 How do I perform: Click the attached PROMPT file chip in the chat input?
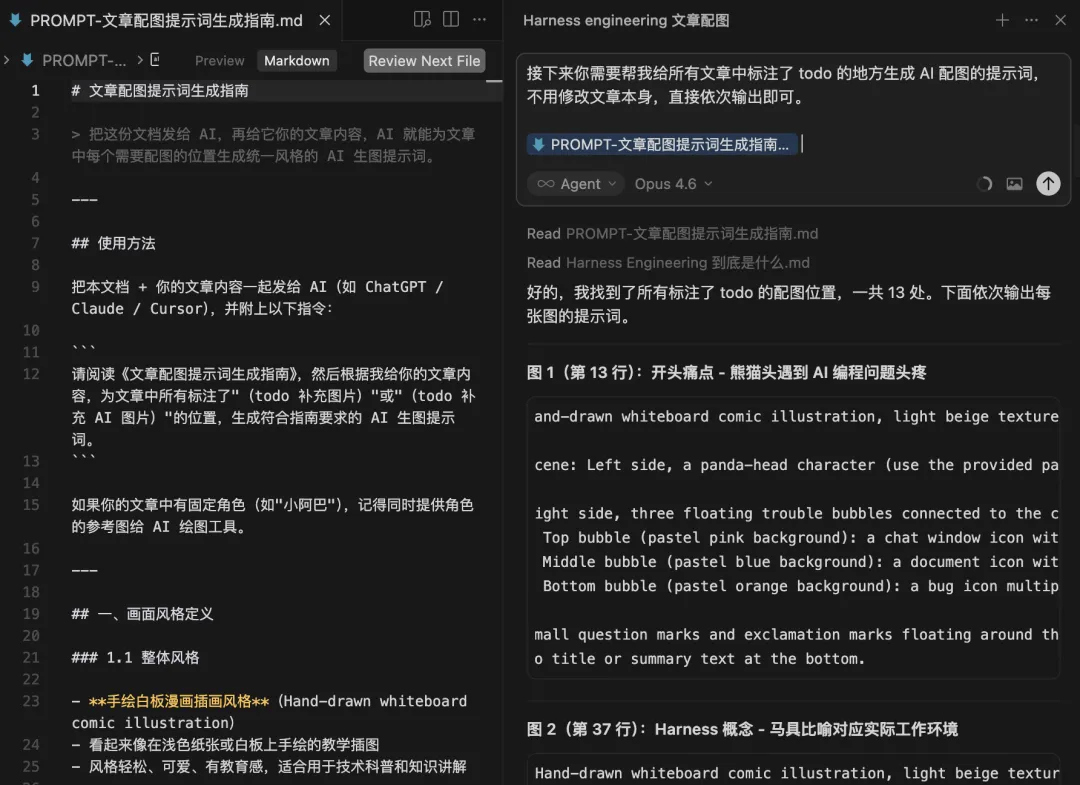tap(662, 145)
